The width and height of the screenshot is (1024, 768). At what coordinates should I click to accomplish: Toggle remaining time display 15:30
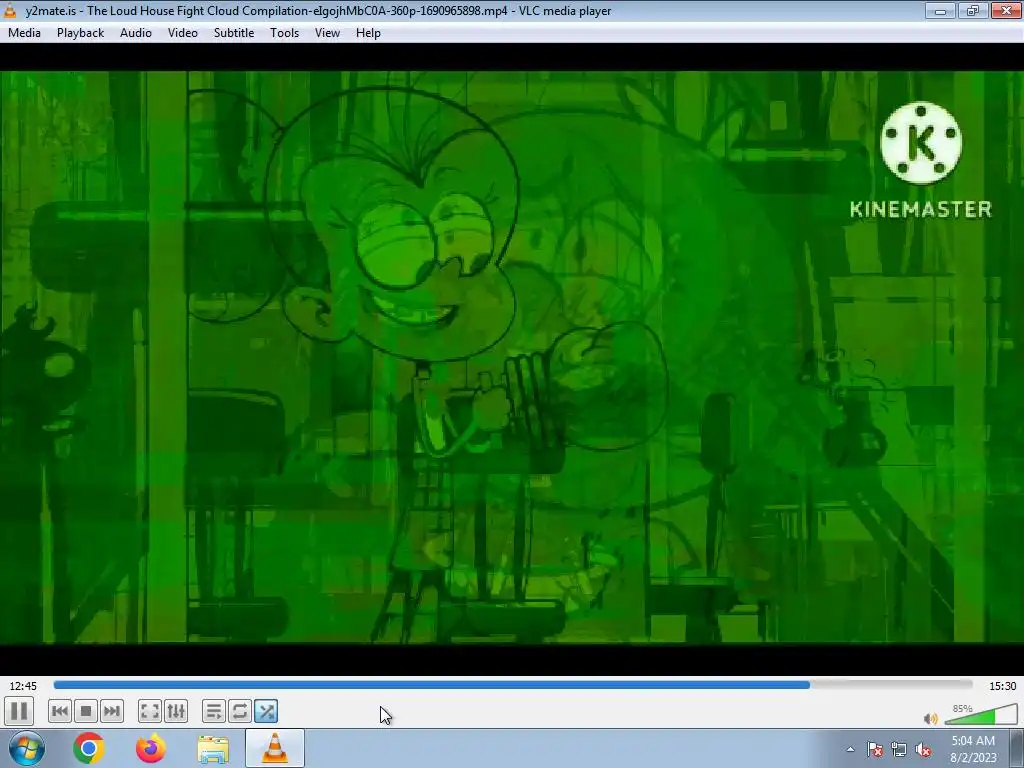[x=1002, y=686]
